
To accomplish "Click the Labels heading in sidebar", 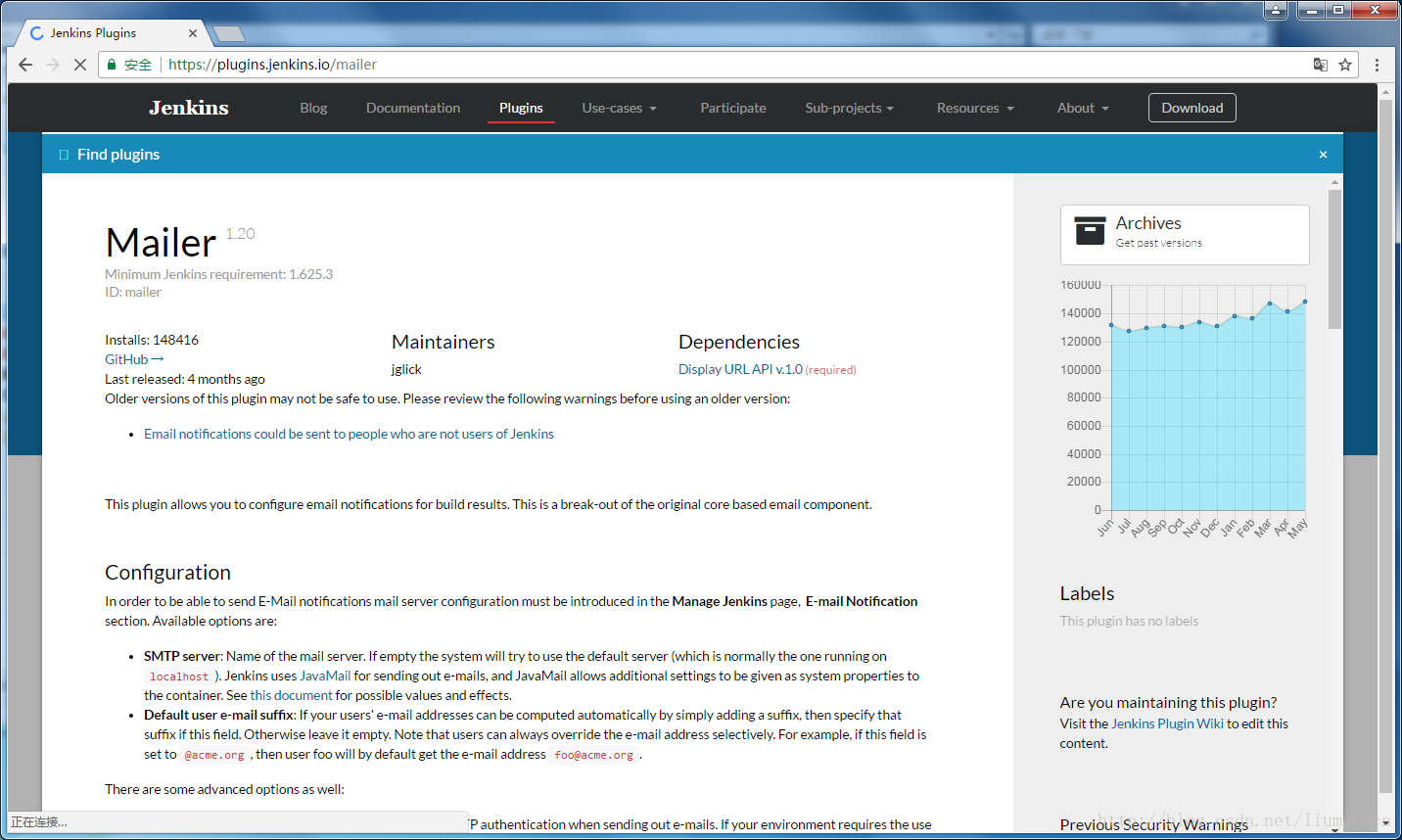I will [x=1087, y=593].
